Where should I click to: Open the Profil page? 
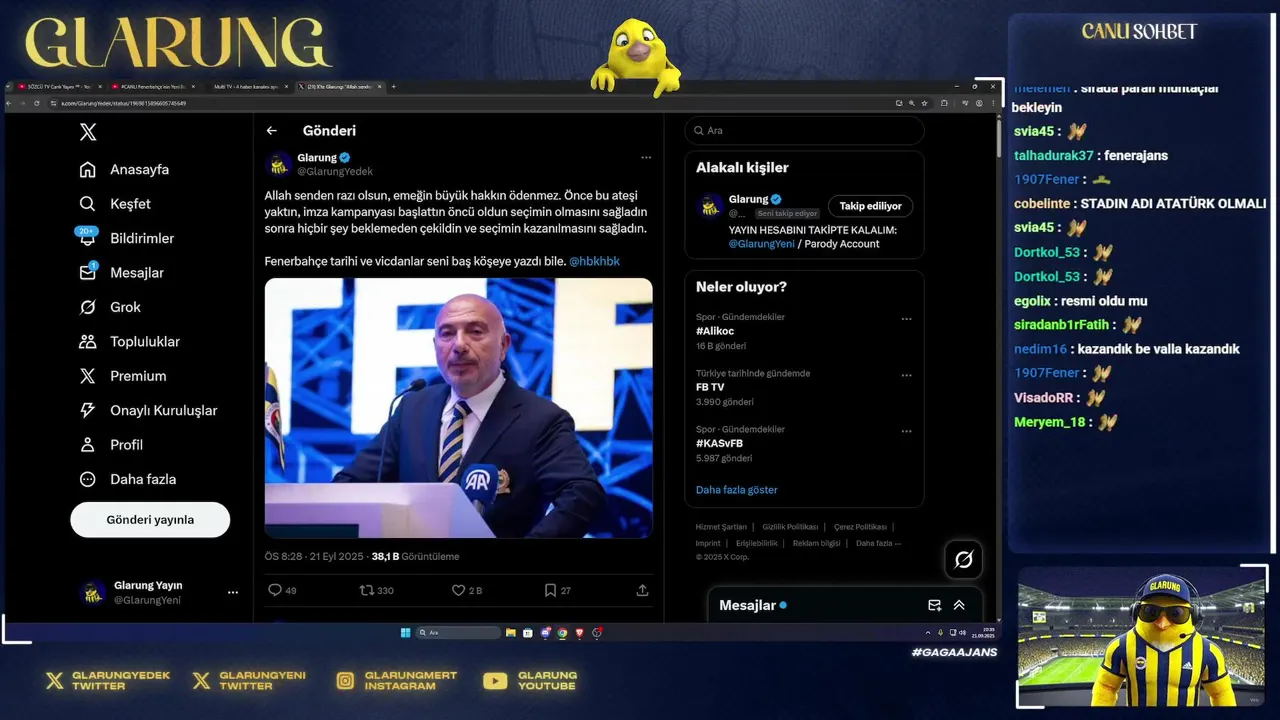[x=111, y=445]
